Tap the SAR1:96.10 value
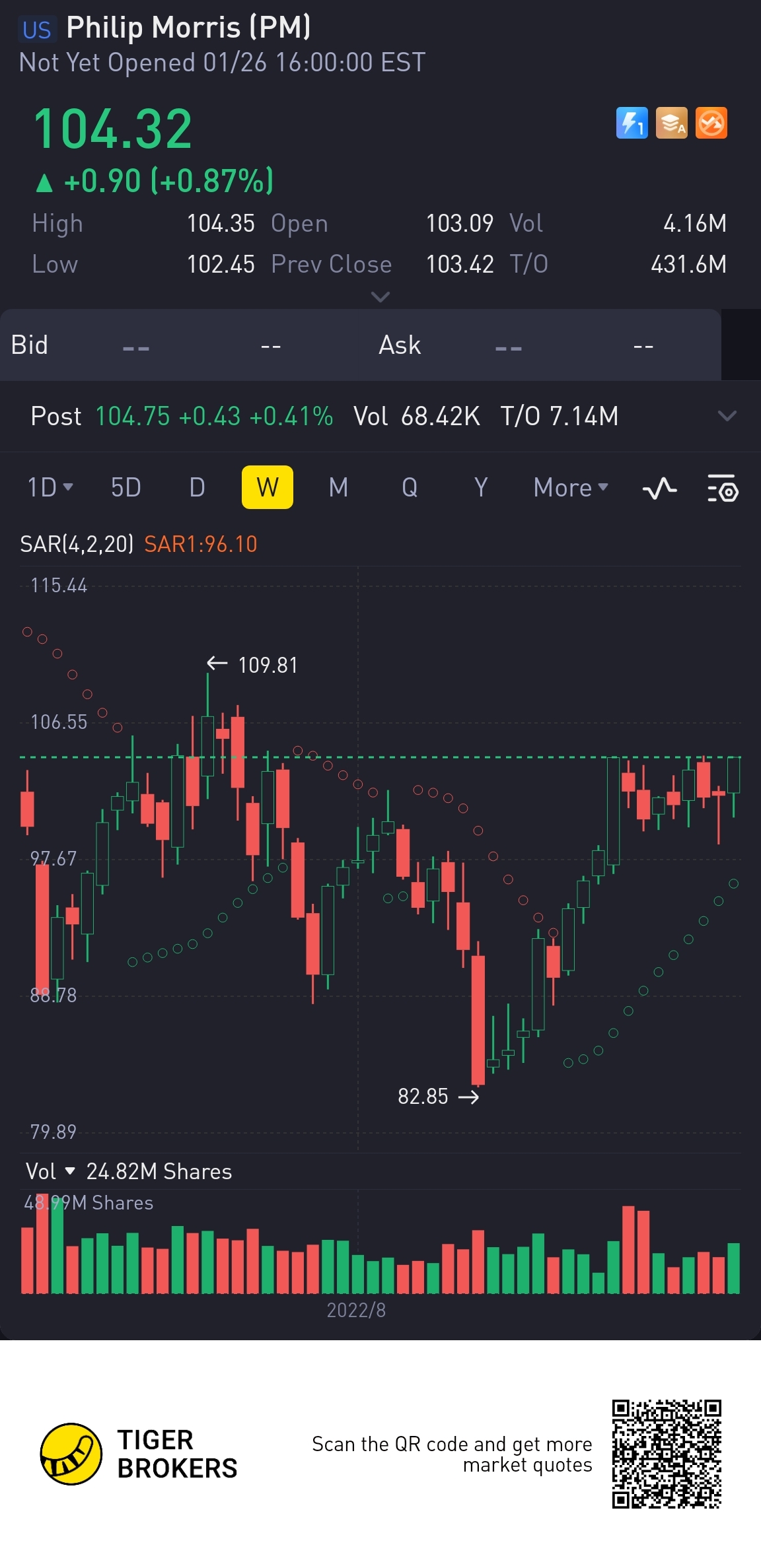761x1568 pixels. 201,544
